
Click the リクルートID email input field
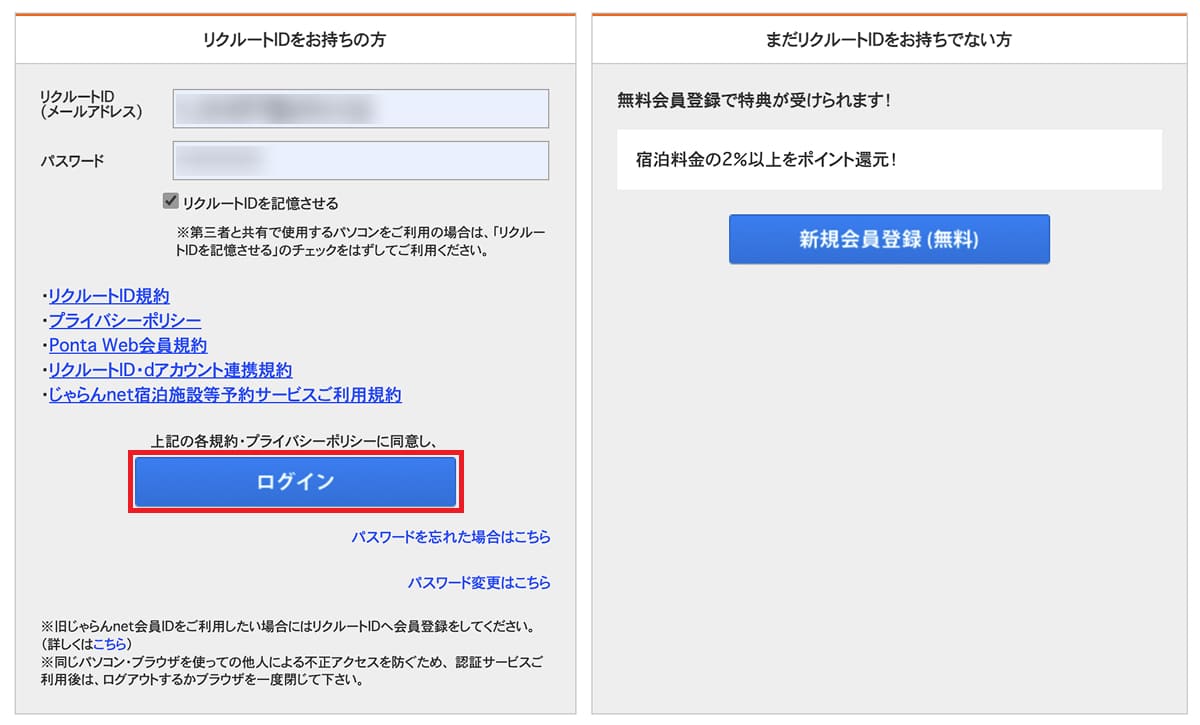coord(361,108)
